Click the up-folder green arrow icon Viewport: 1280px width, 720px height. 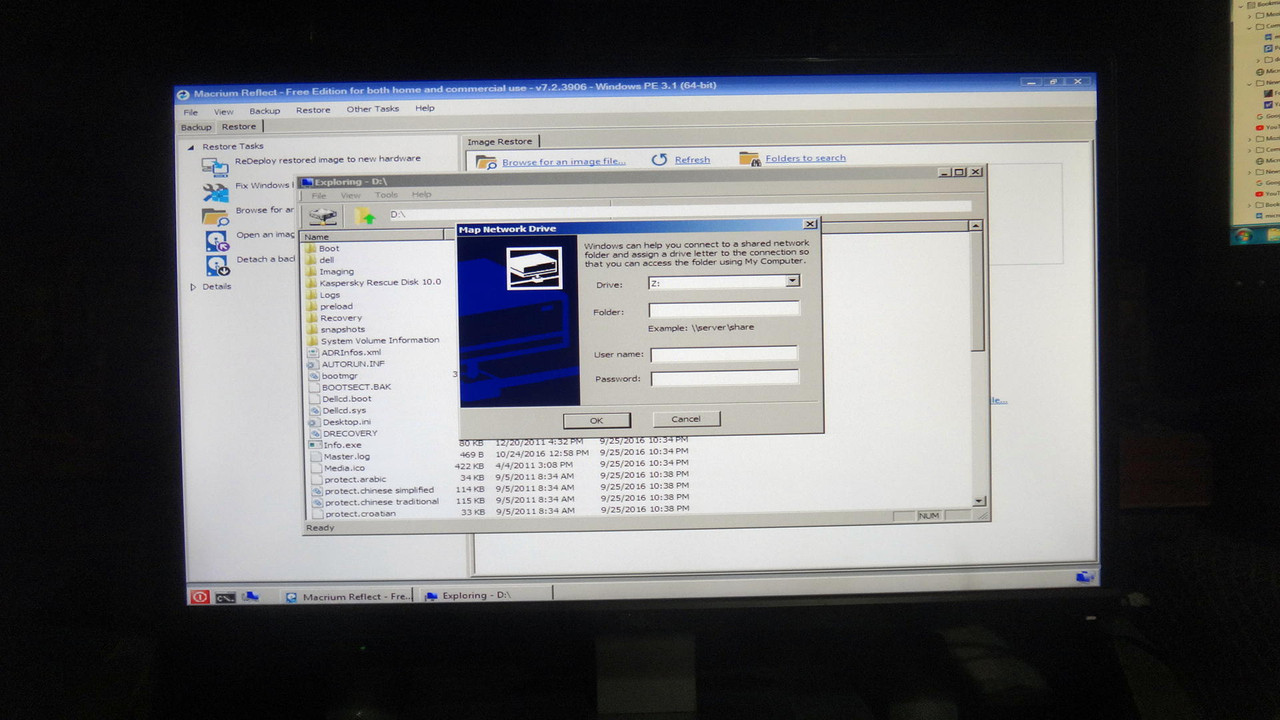point(366,216)
